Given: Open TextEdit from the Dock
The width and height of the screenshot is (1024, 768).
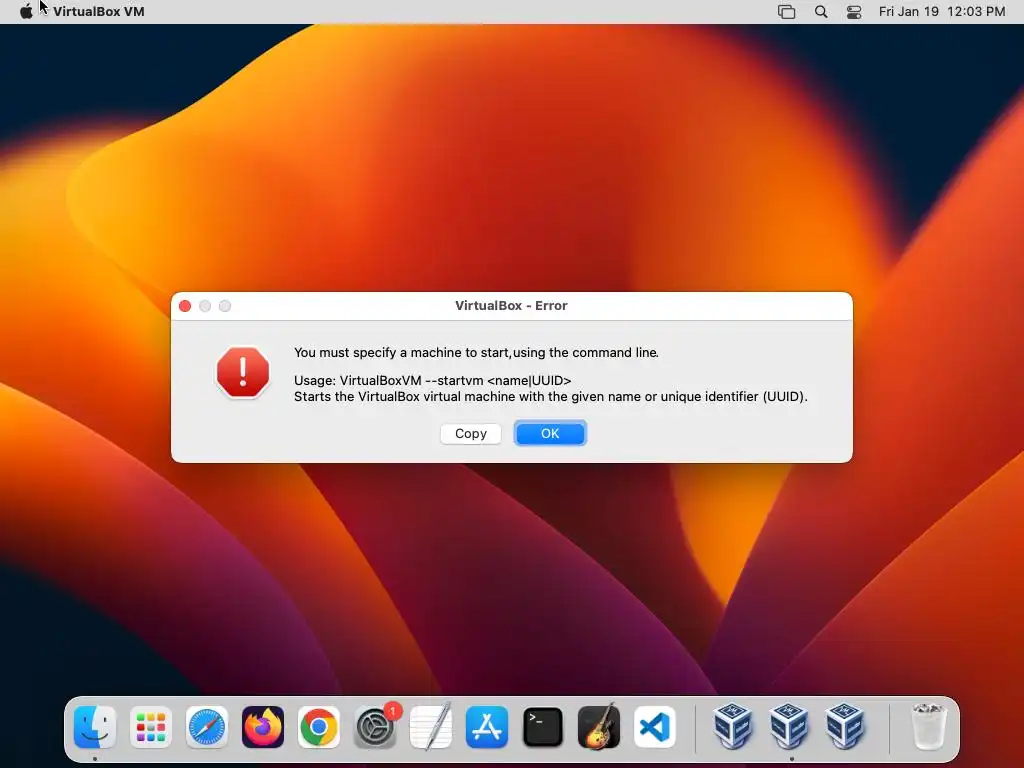Looking at the screenshot, I should 431,727.
